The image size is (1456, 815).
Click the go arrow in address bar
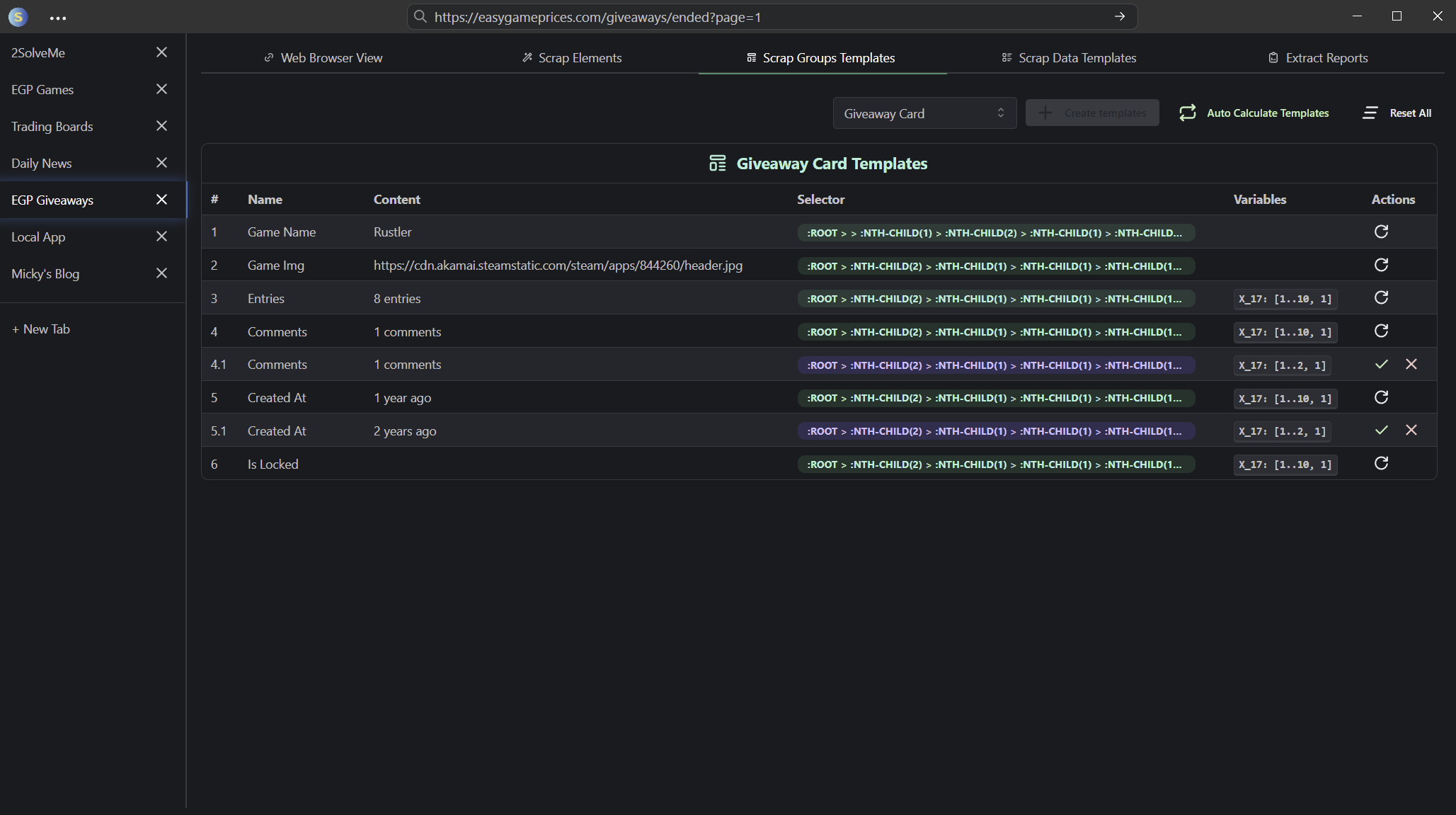click(1120, 16)
